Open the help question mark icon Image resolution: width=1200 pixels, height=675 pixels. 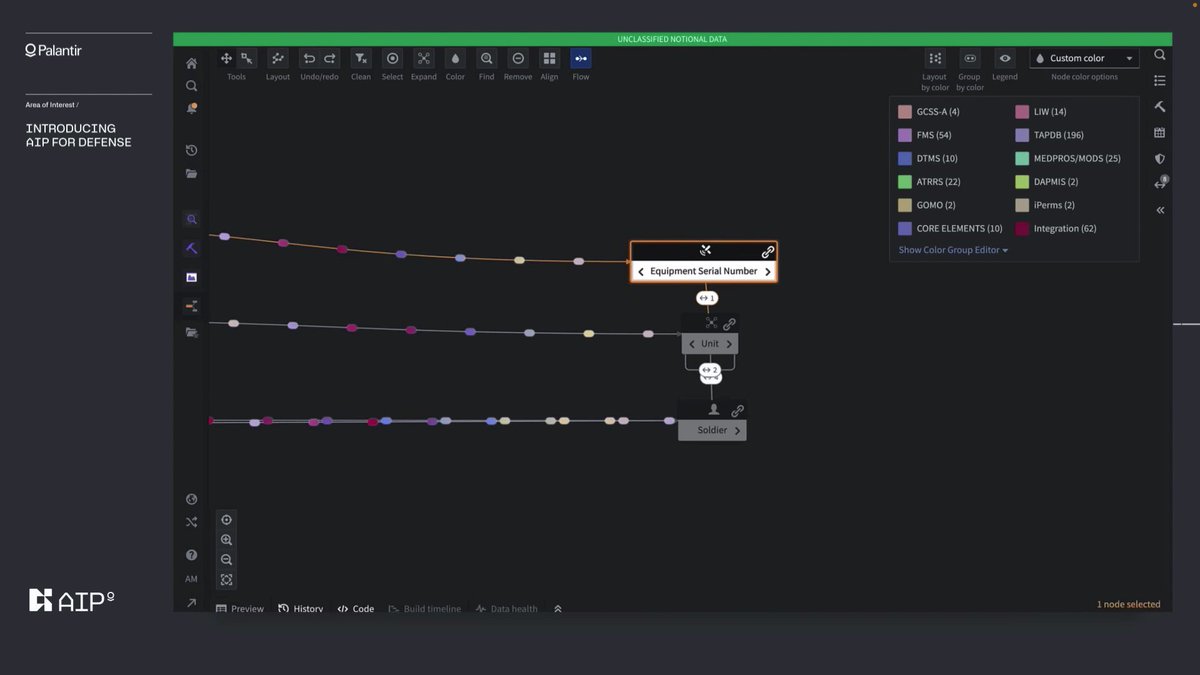[x=191, y=555]
